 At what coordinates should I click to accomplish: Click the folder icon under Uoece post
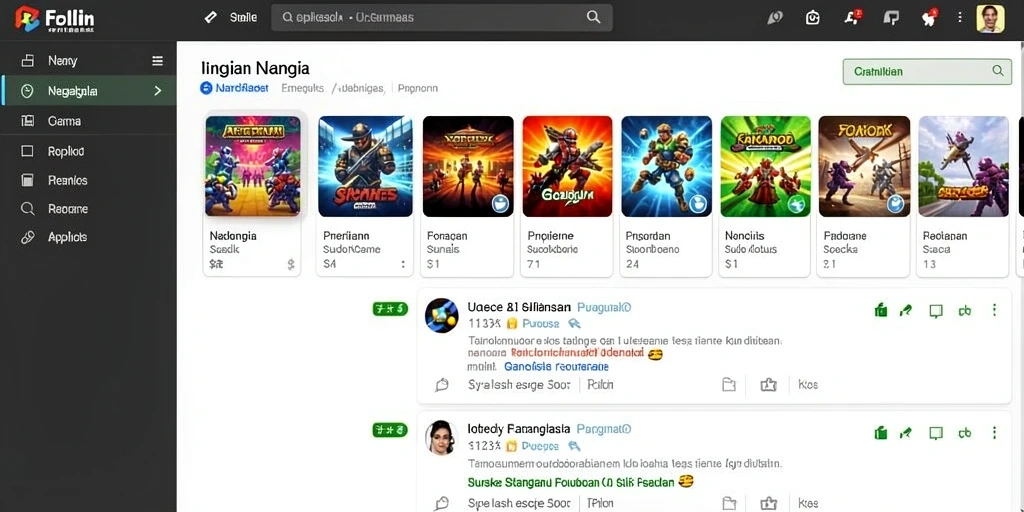pos(729,385)
